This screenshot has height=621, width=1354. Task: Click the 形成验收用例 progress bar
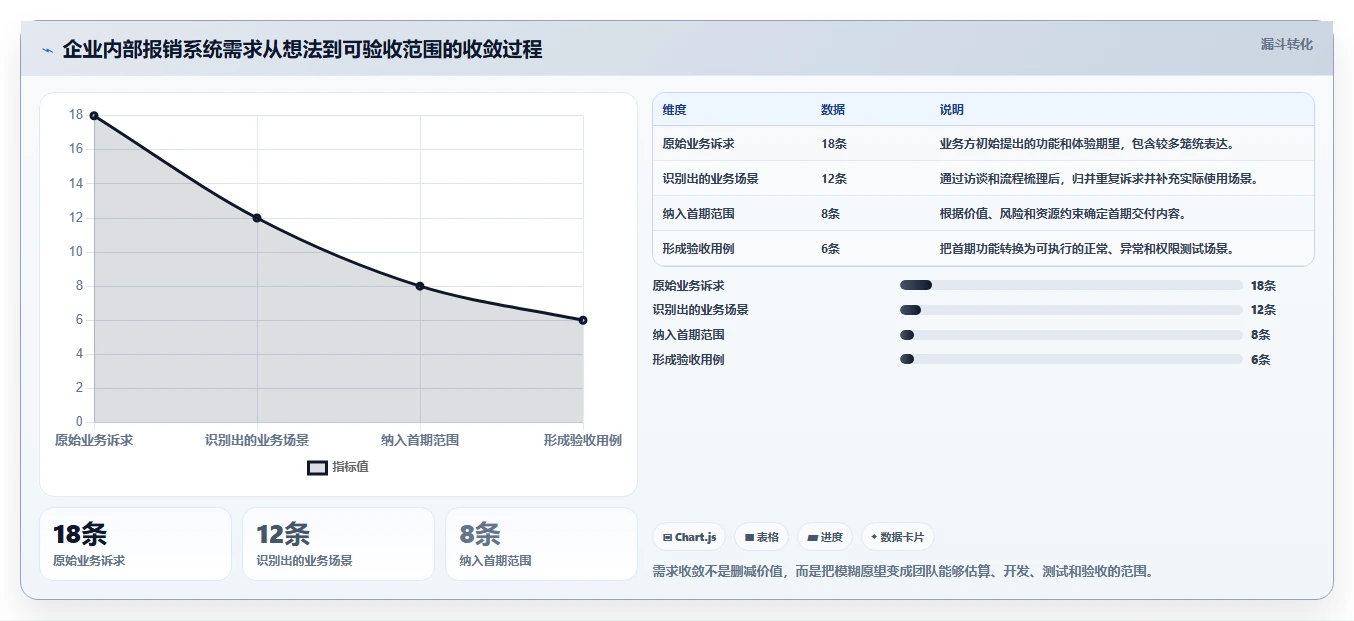(x=1071, y=359)
